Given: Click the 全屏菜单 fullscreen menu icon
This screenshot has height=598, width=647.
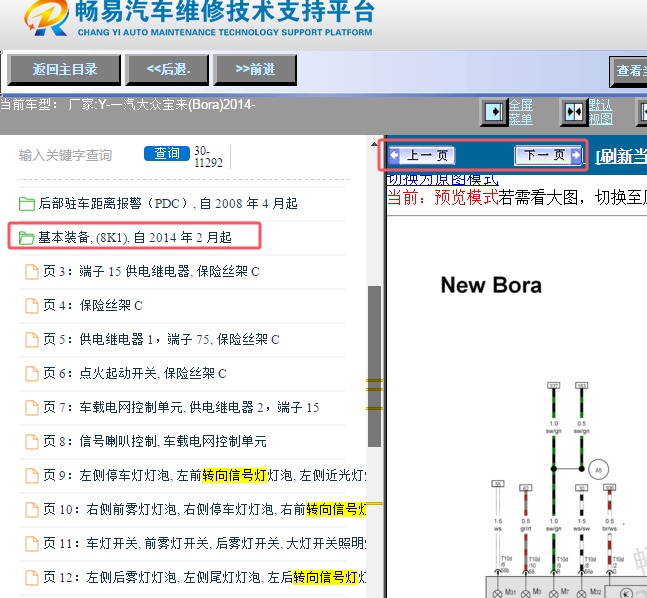Looking at the screenshot, I should point(494,112).
